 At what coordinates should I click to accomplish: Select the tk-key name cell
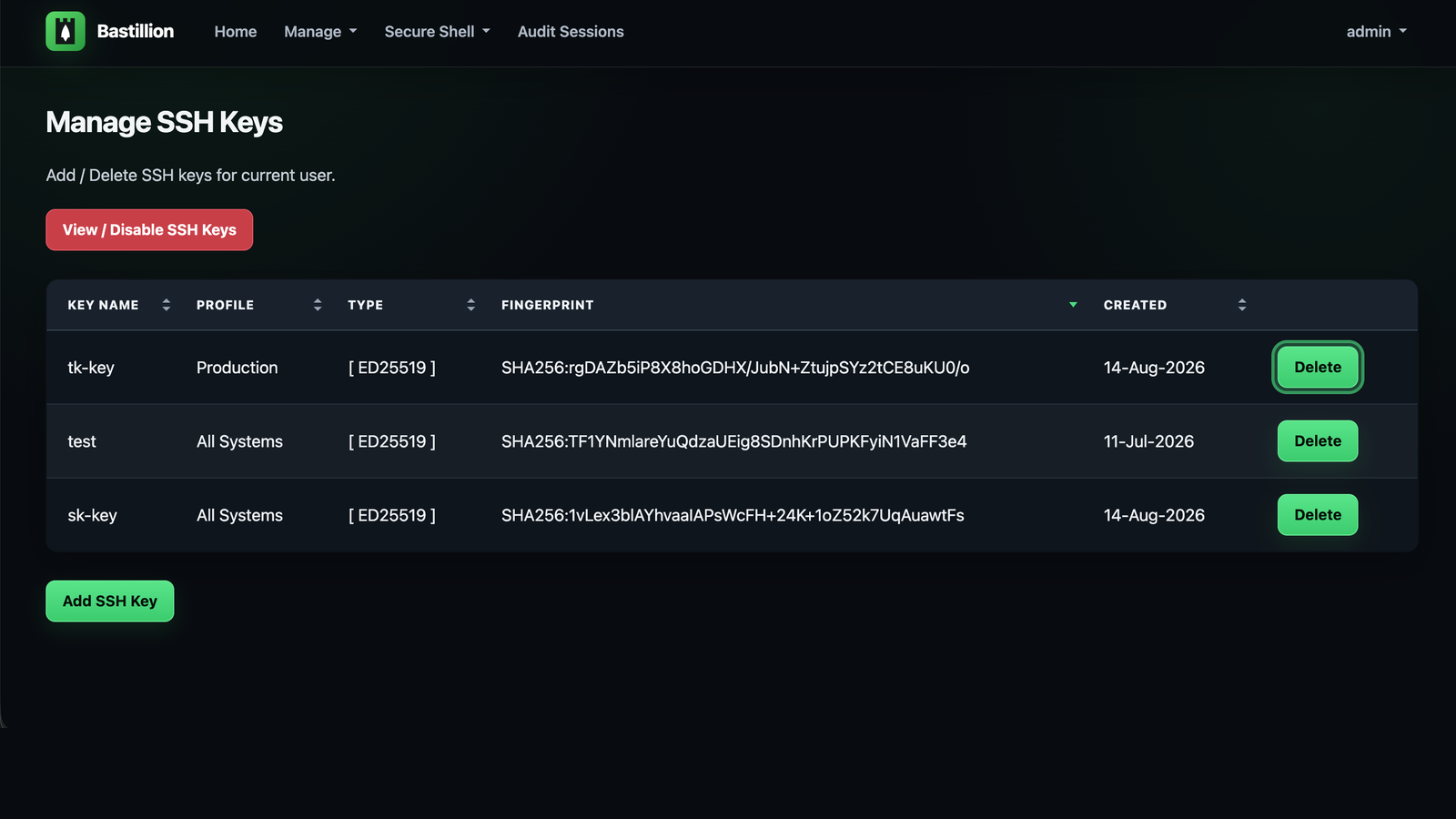click(x=91, y=368)
